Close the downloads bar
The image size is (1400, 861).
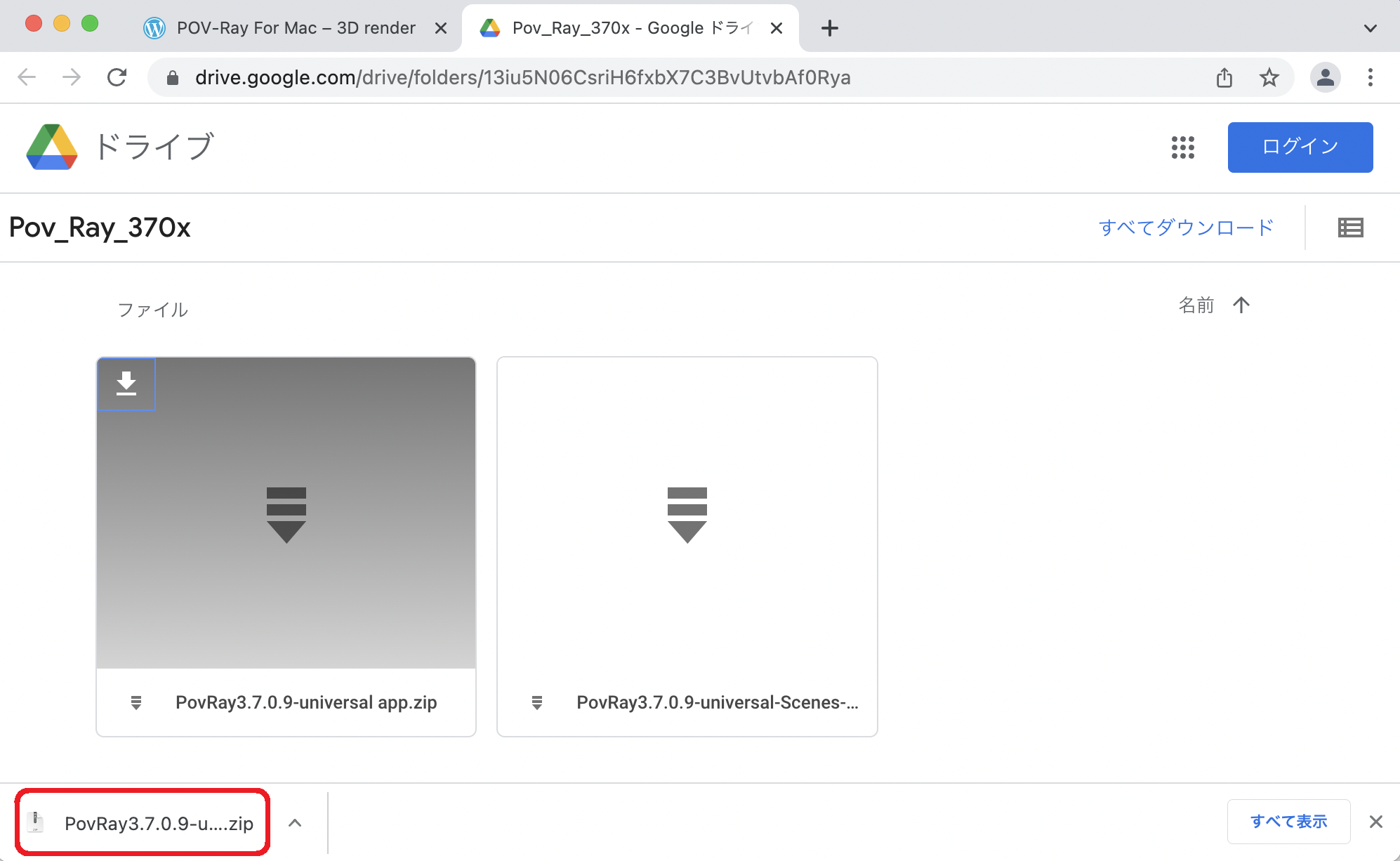pyautogui.click(x=1375, y=822)
